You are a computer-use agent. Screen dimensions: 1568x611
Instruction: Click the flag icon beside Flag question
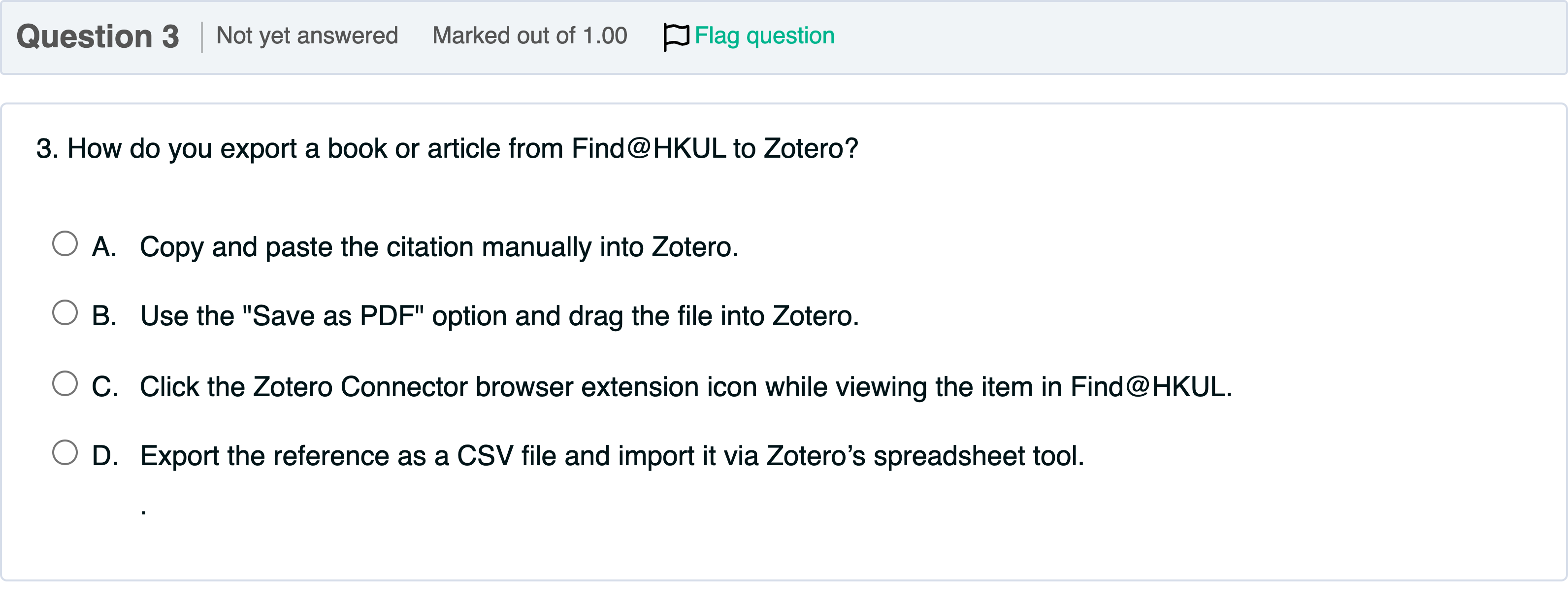click(676, 36)
